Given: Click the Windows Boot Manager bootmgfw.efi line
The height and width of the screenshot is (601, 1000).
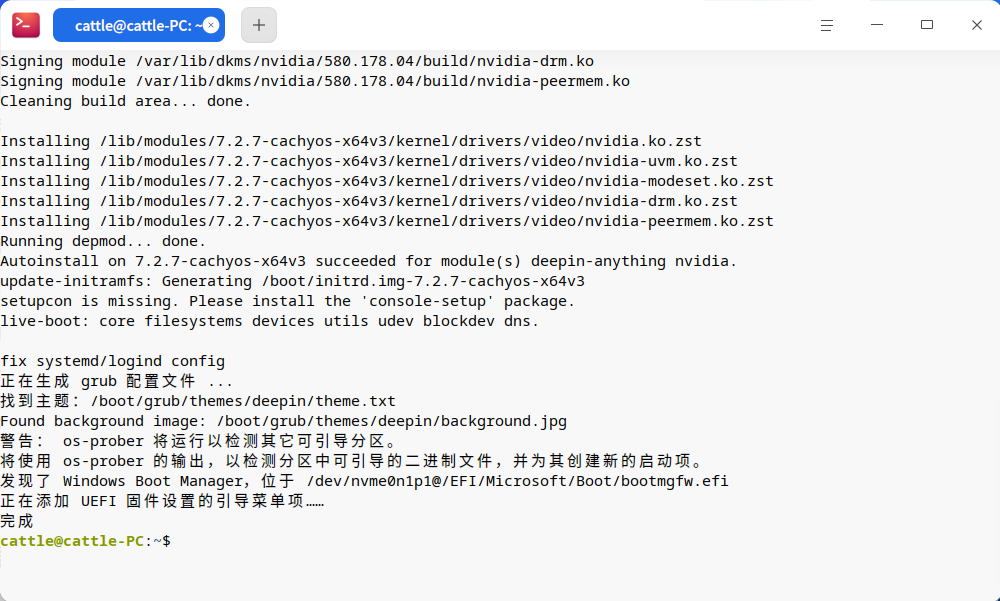Looking at the screenshot, I should [364, 481].
